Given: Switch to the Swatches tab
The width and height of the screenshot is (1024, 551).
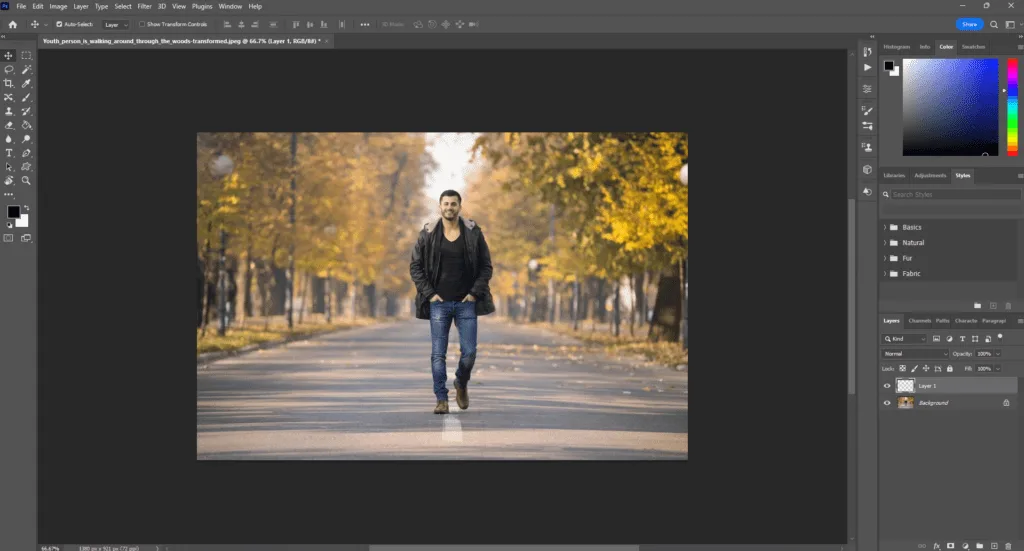Looking at the screenshot, I should pos(973,47).
